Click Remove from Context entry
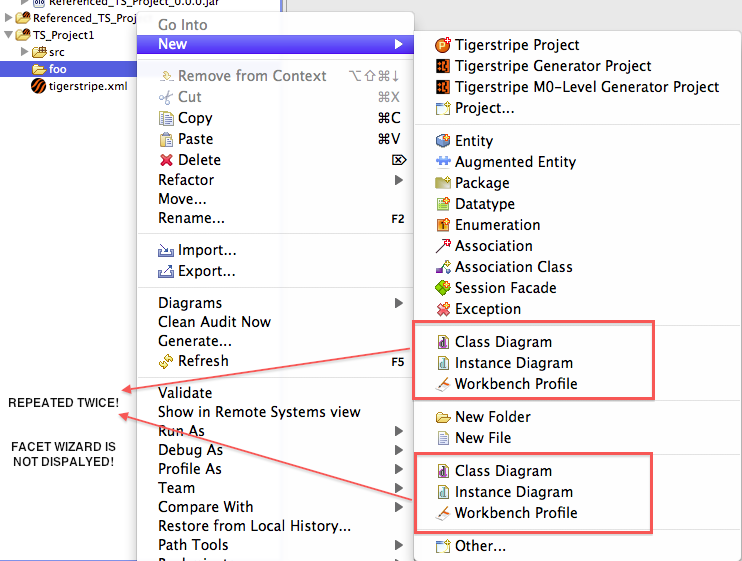The image size is (742, 561). [x=252, y=76]
